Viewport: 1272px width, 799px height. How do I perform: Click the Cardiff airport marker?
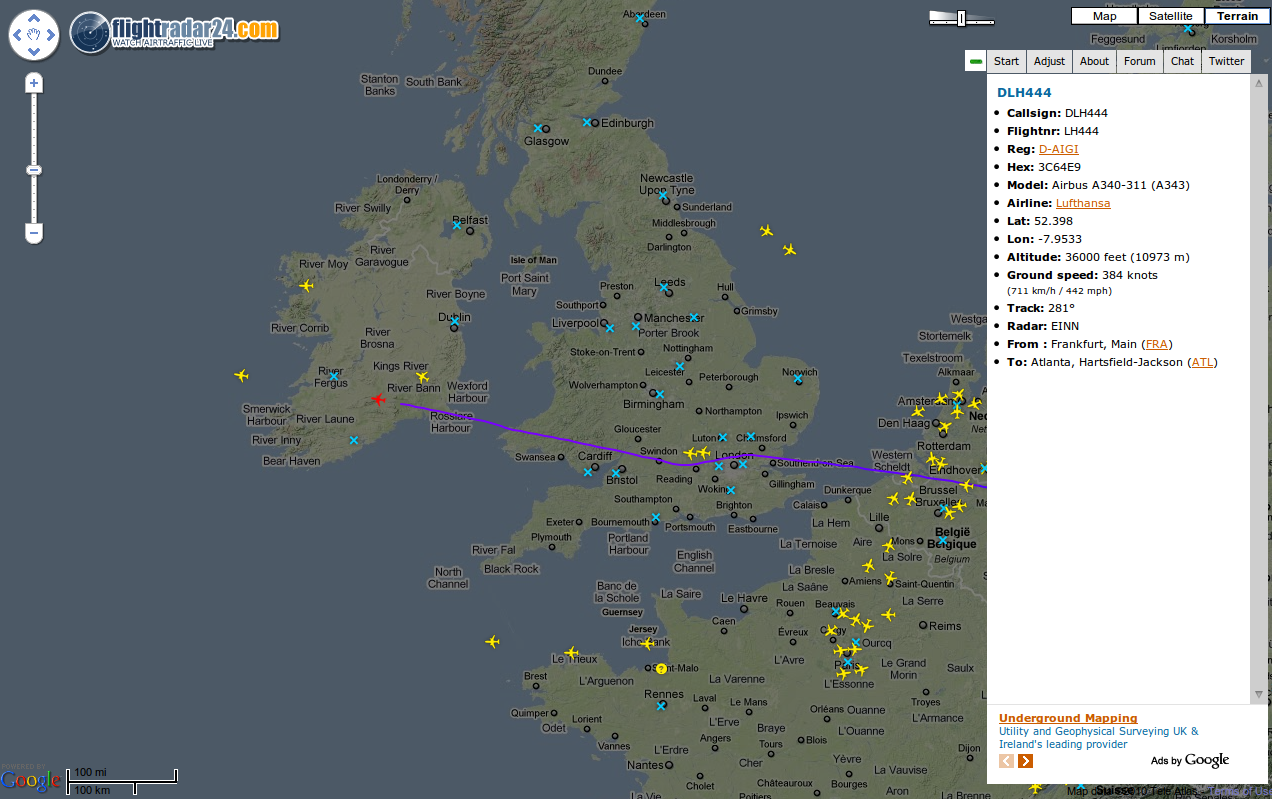coord(587,471)
